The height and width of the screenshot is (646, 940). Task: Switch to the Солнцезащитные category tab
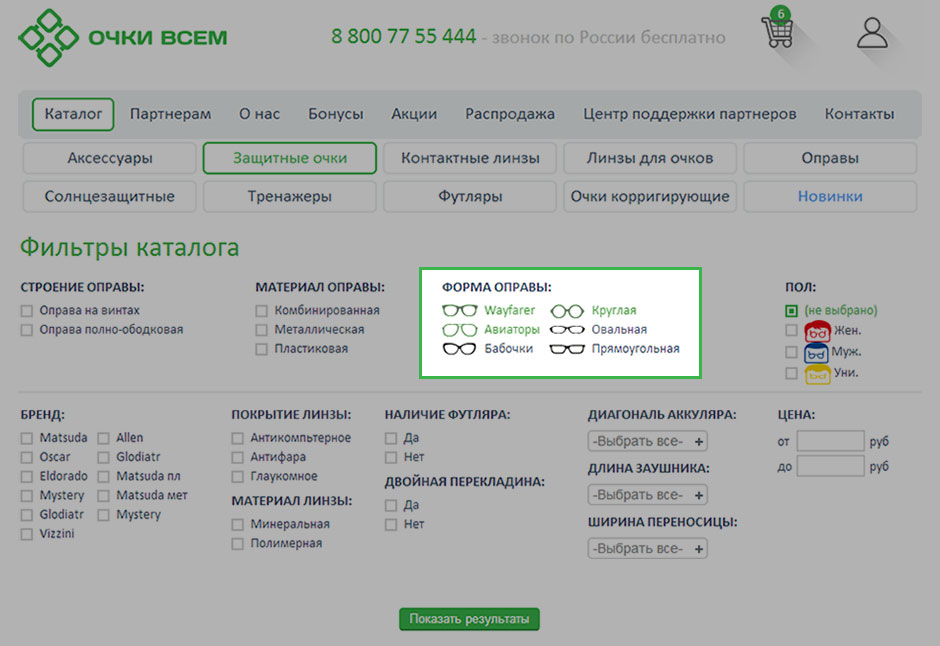110,197
